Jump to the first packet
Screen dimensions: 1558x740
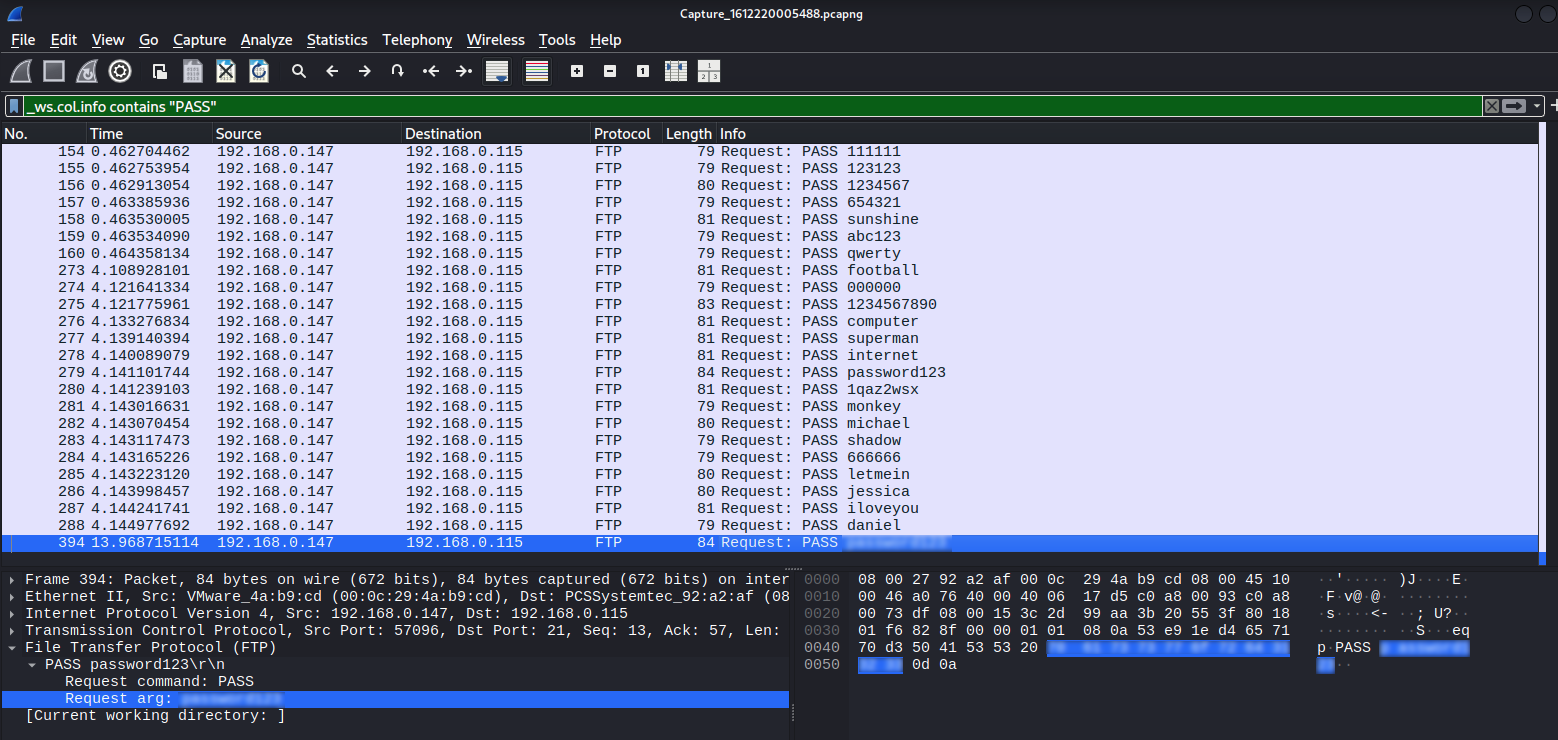click(x=431, y=71)
